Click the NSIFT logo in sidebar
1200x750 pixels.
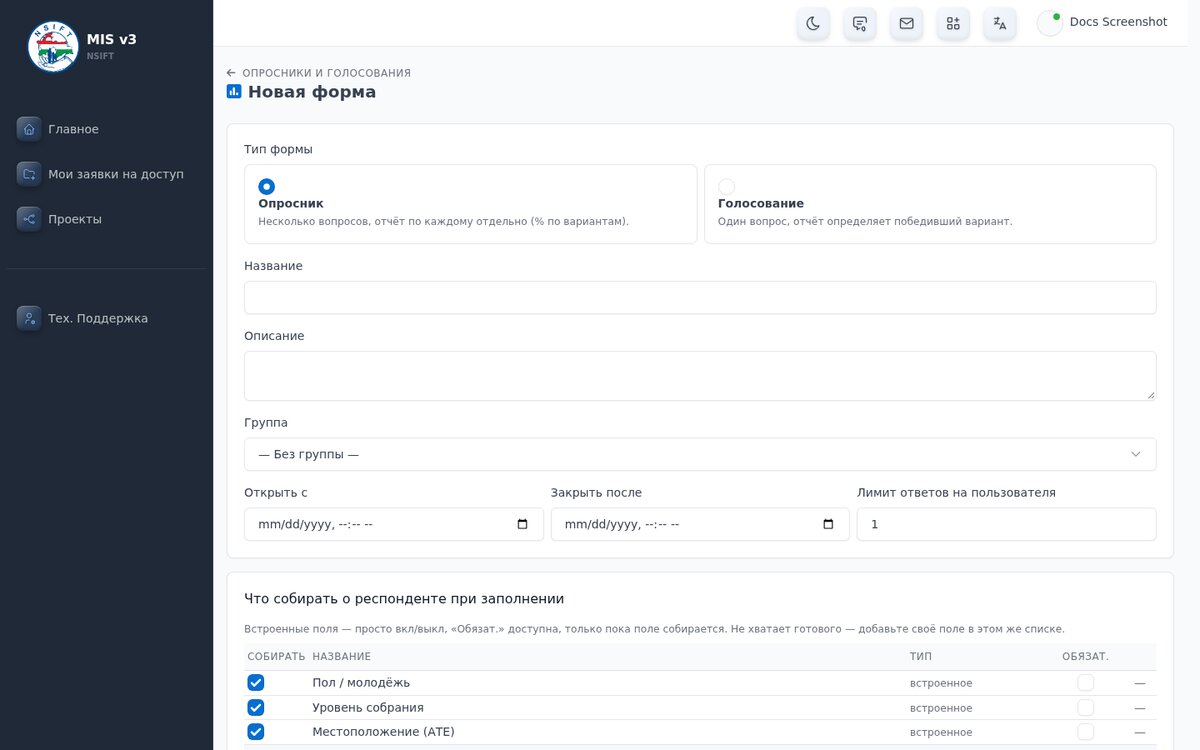(53, 46)
